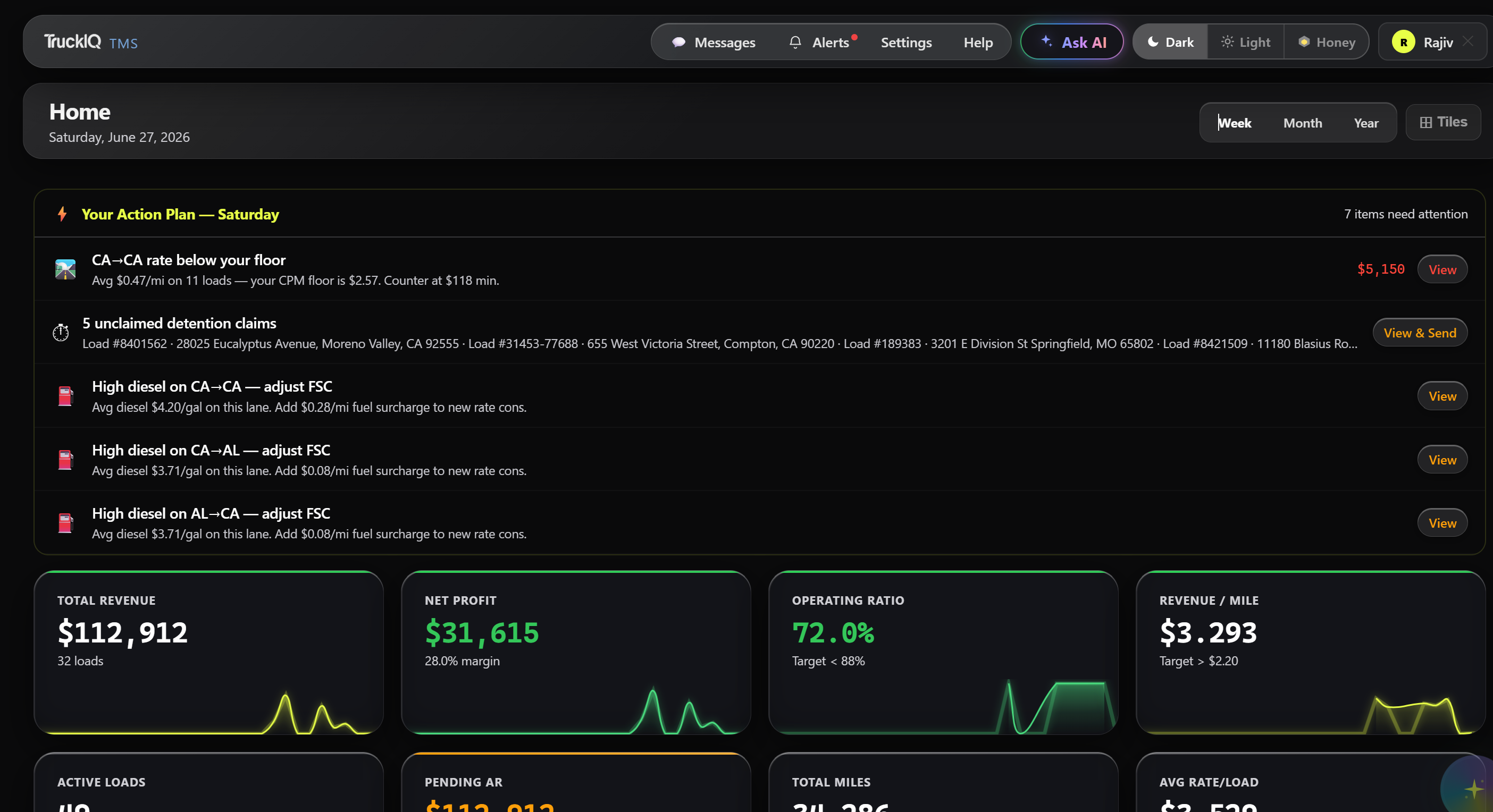View the High diesel on CA→CA item

(1442, 396)
